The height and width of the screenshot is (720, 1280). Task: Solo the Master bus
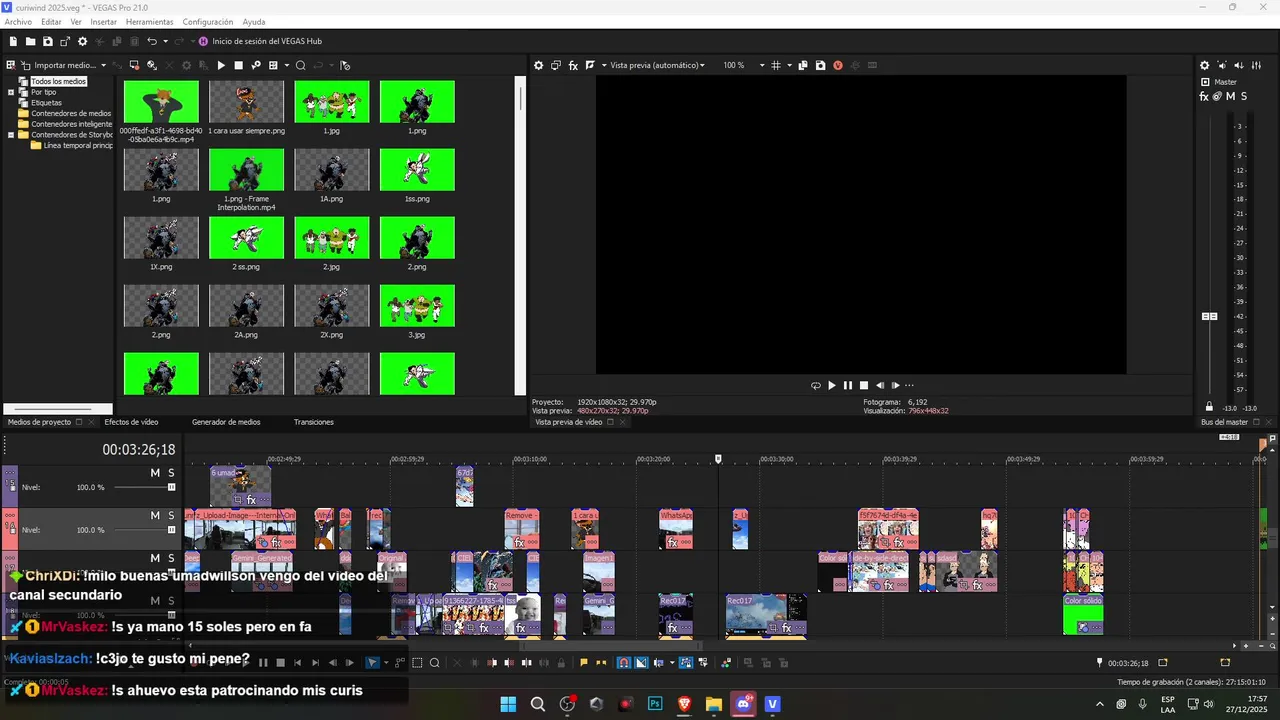[1244, 96]
